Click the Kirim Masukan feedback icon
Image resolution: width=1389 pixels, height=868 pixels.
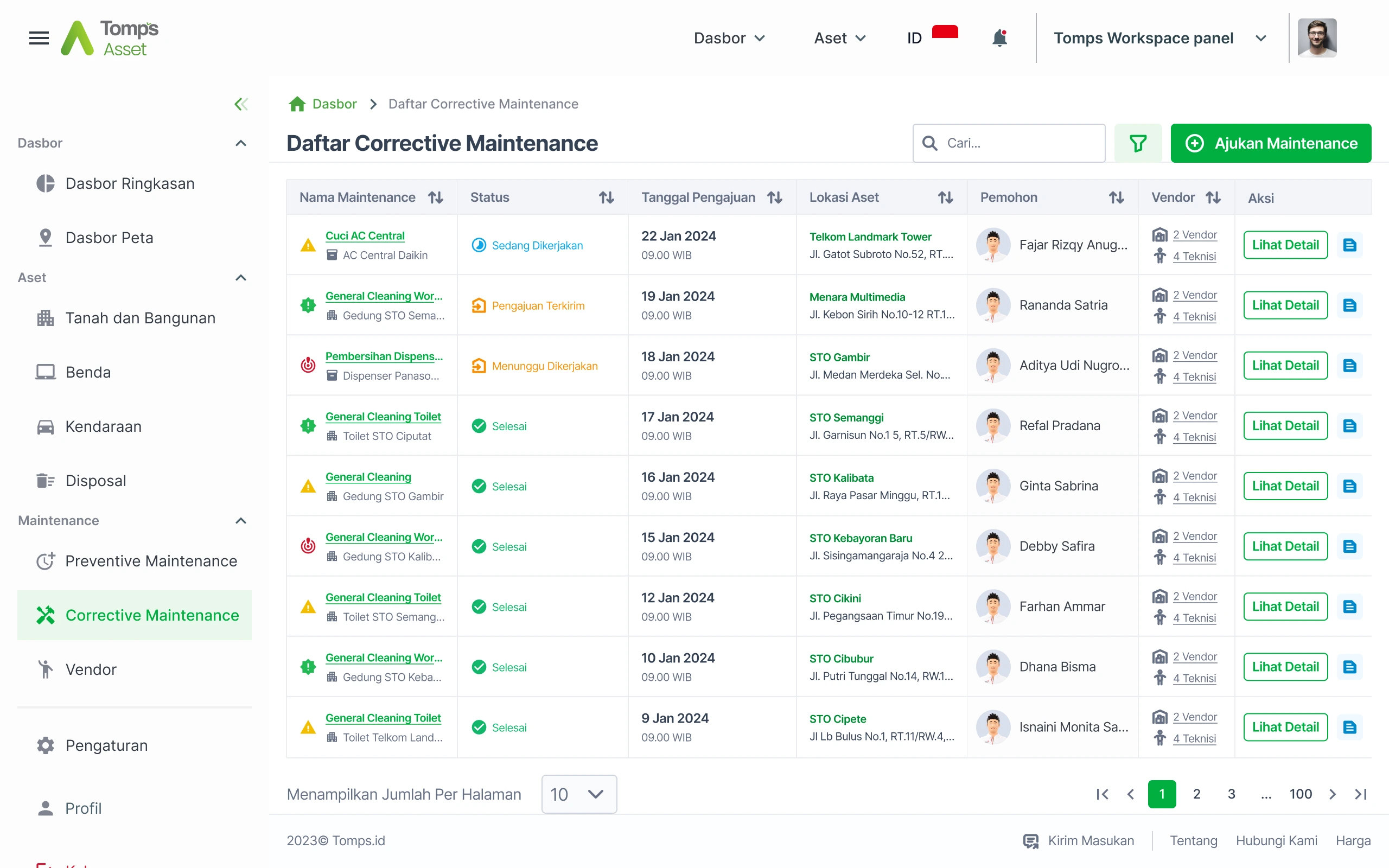[1030, 840]
